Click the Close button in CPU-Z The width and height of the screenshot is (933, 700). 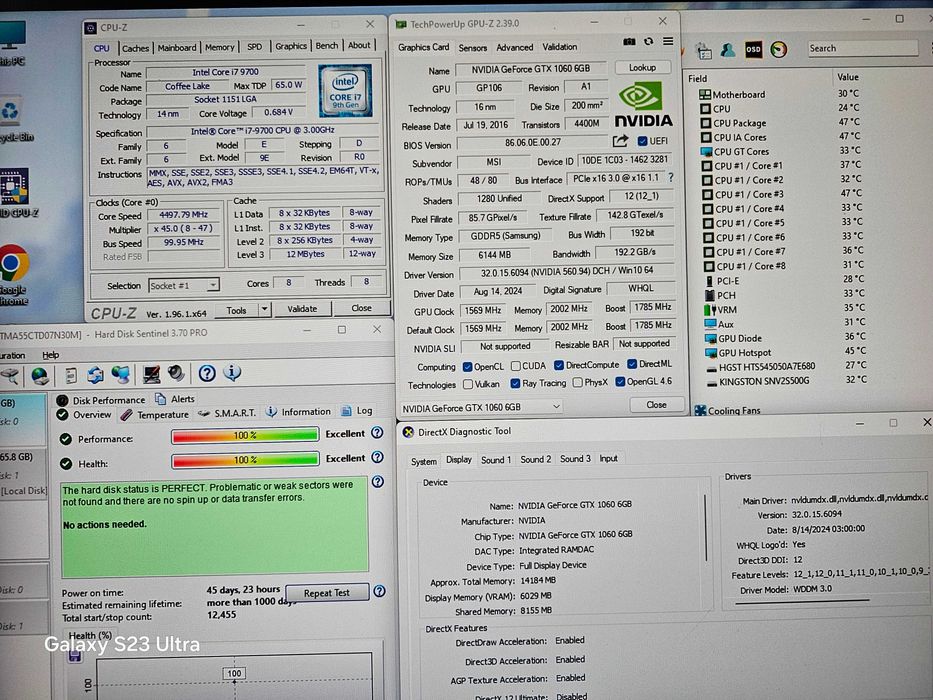click(x=361, y=308)
